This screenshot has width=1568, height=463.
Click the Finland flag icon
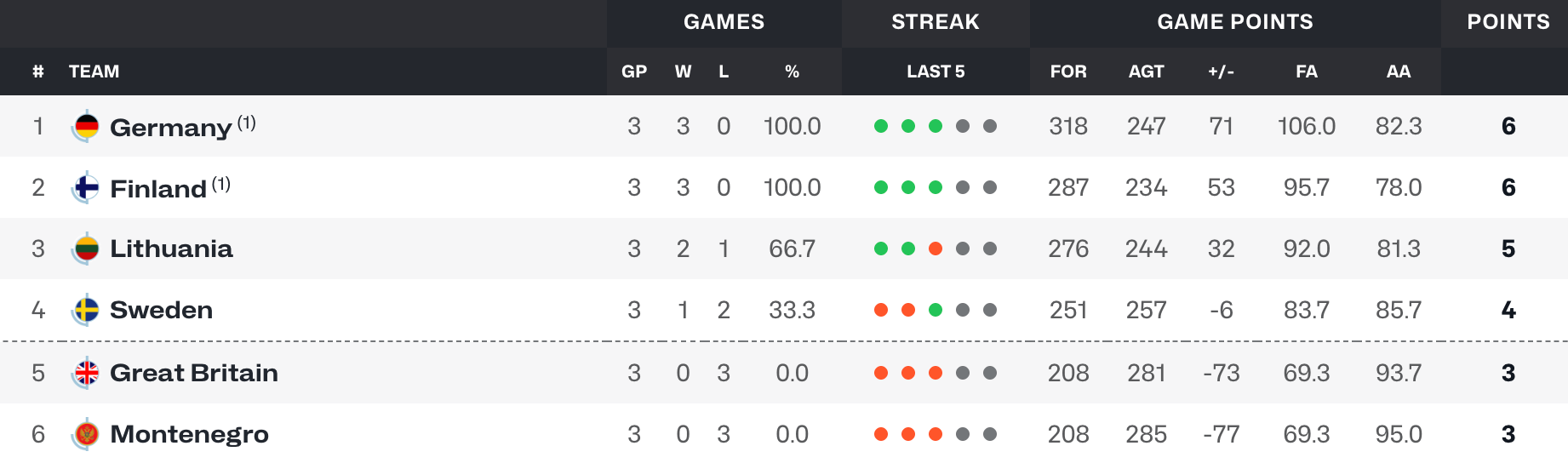[x=86, y=188]
